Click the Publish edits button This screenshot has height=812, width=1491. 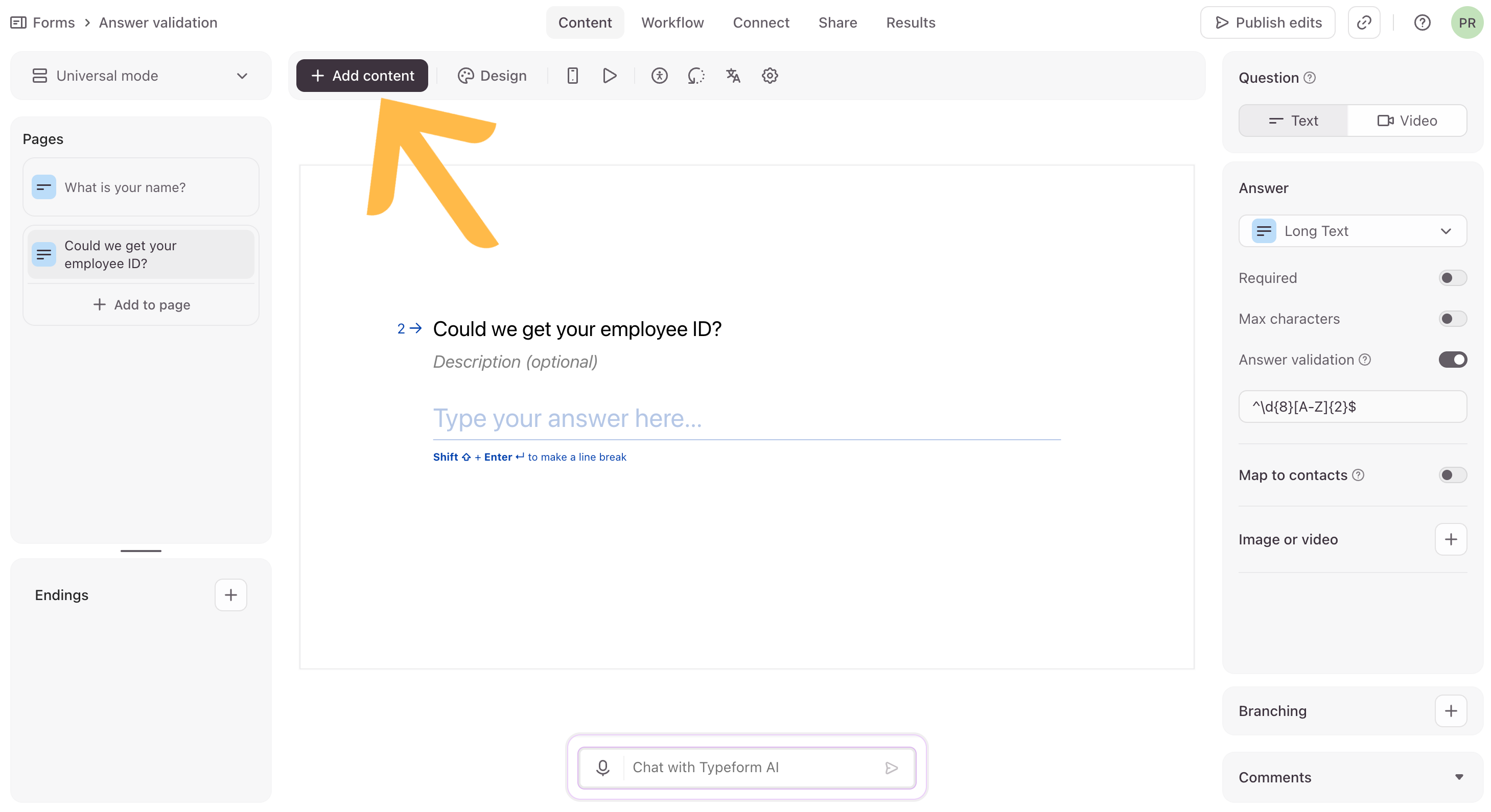(1268, 22)
